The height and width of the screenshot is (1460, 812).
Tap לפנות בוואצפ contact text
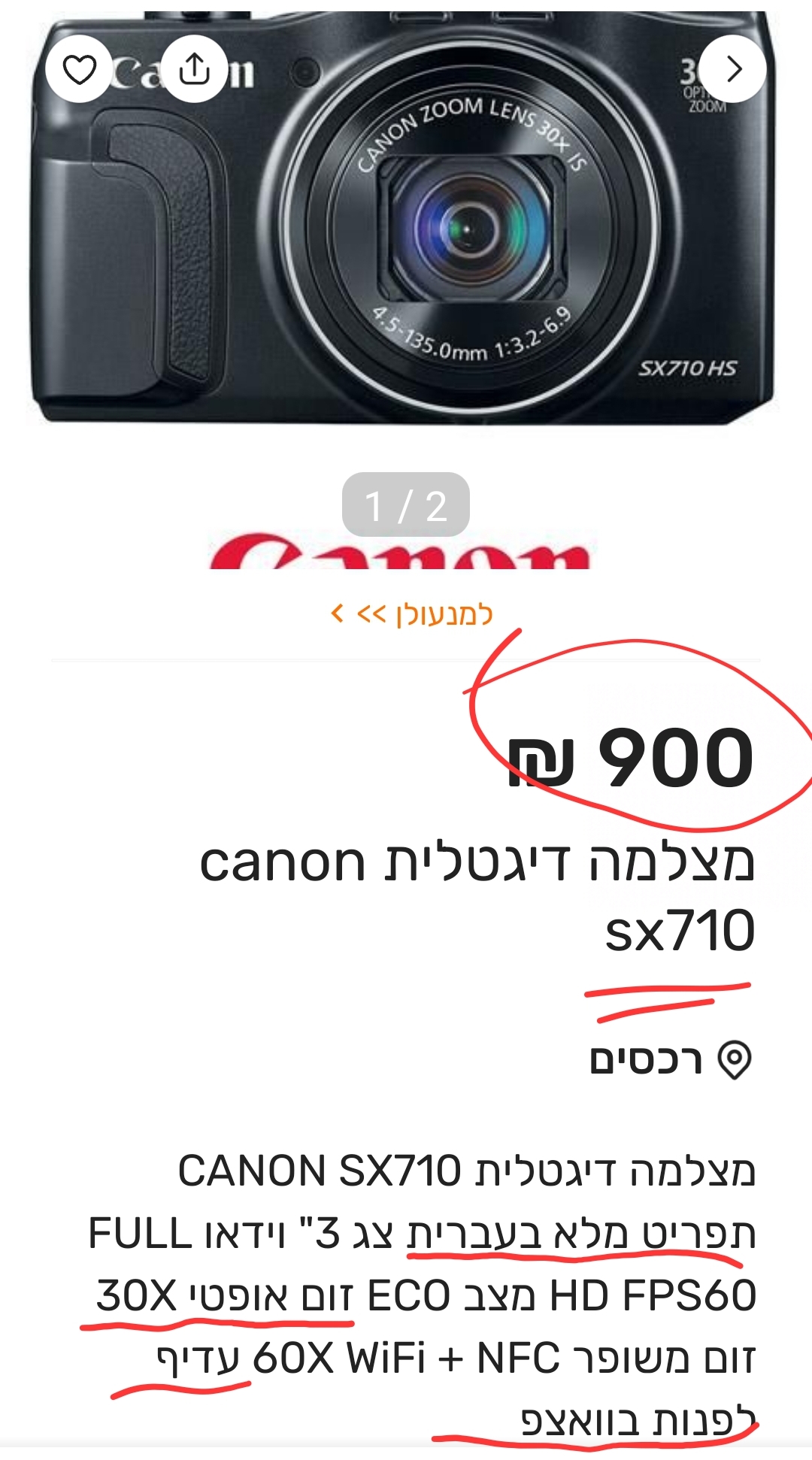pyautogui.click(x=638, y=1420)
